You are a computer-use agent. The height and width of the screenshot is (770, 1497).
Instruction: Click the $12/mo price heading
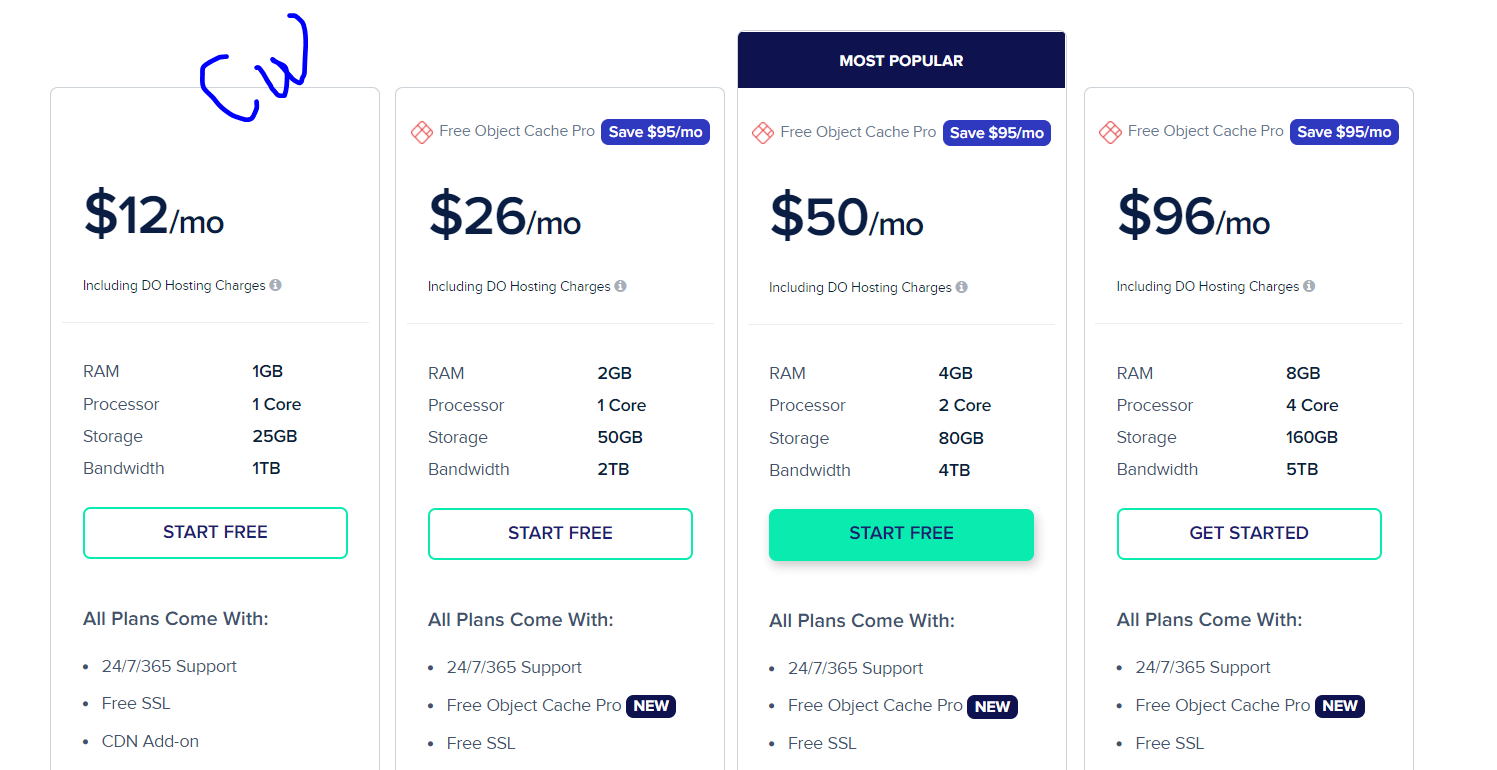(154, 215)
